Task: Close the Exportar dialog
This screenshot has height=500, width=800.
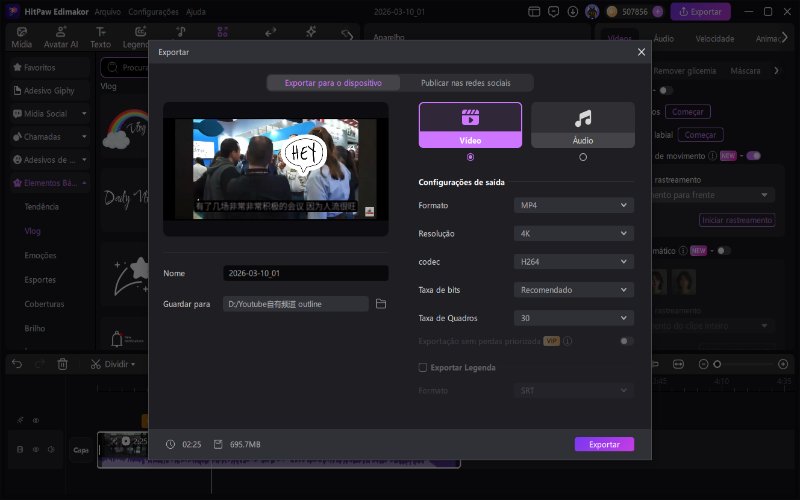Action: click(641, 52)
